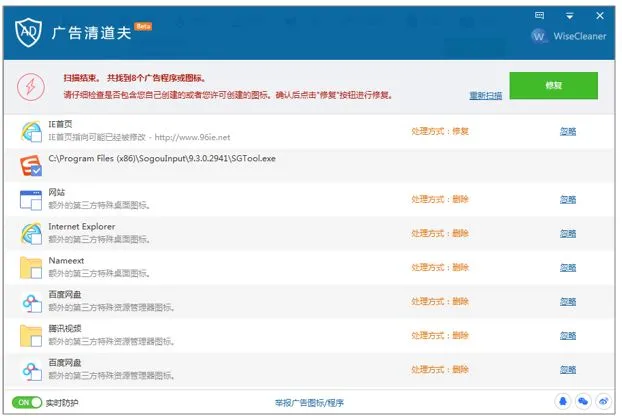Open the main menu dropdown arrow in title bar

pyautogui.click(x=570, y=16)
